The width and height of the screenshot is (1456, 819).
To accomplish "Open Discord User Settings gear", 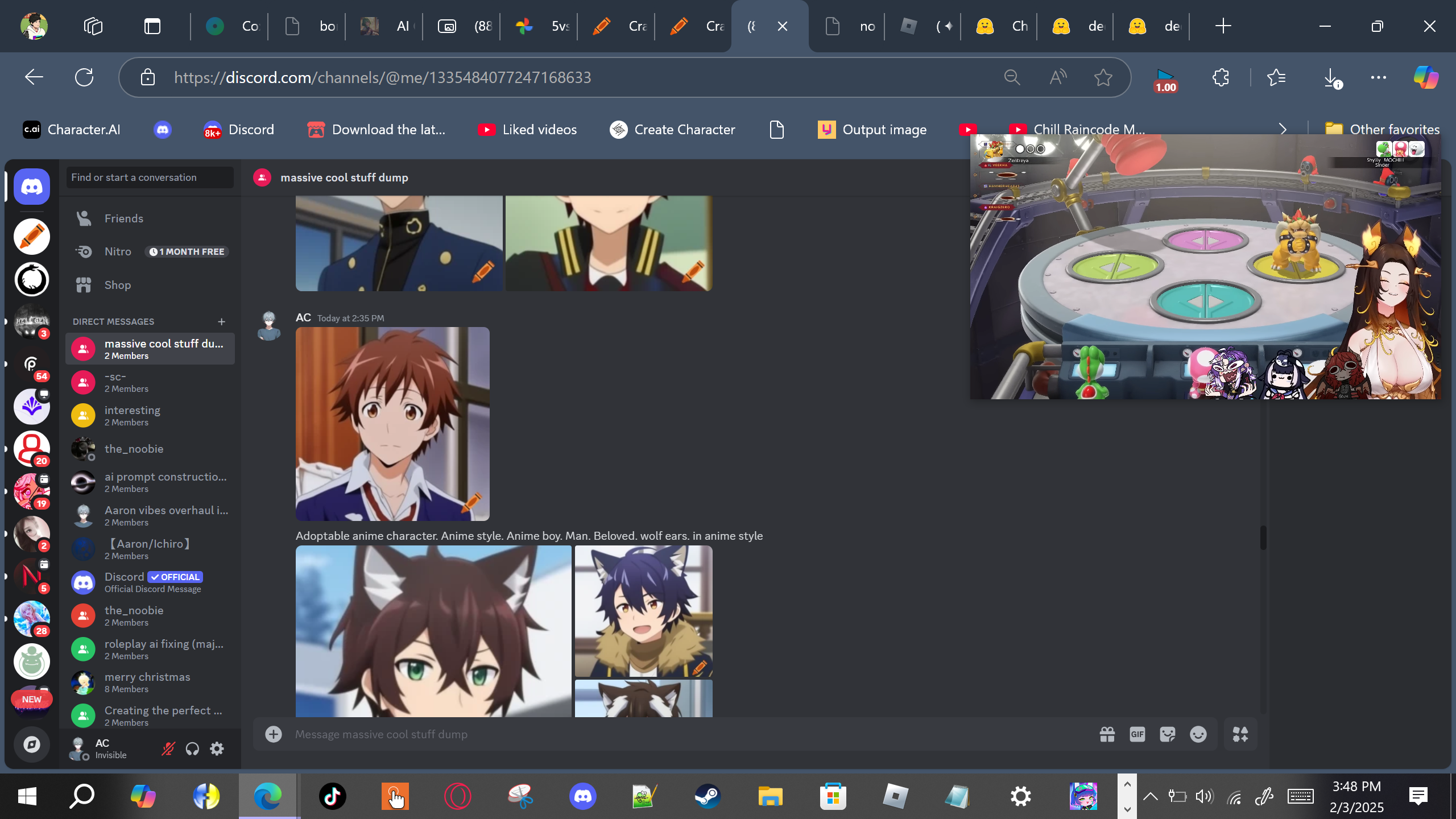I will 217,748.
